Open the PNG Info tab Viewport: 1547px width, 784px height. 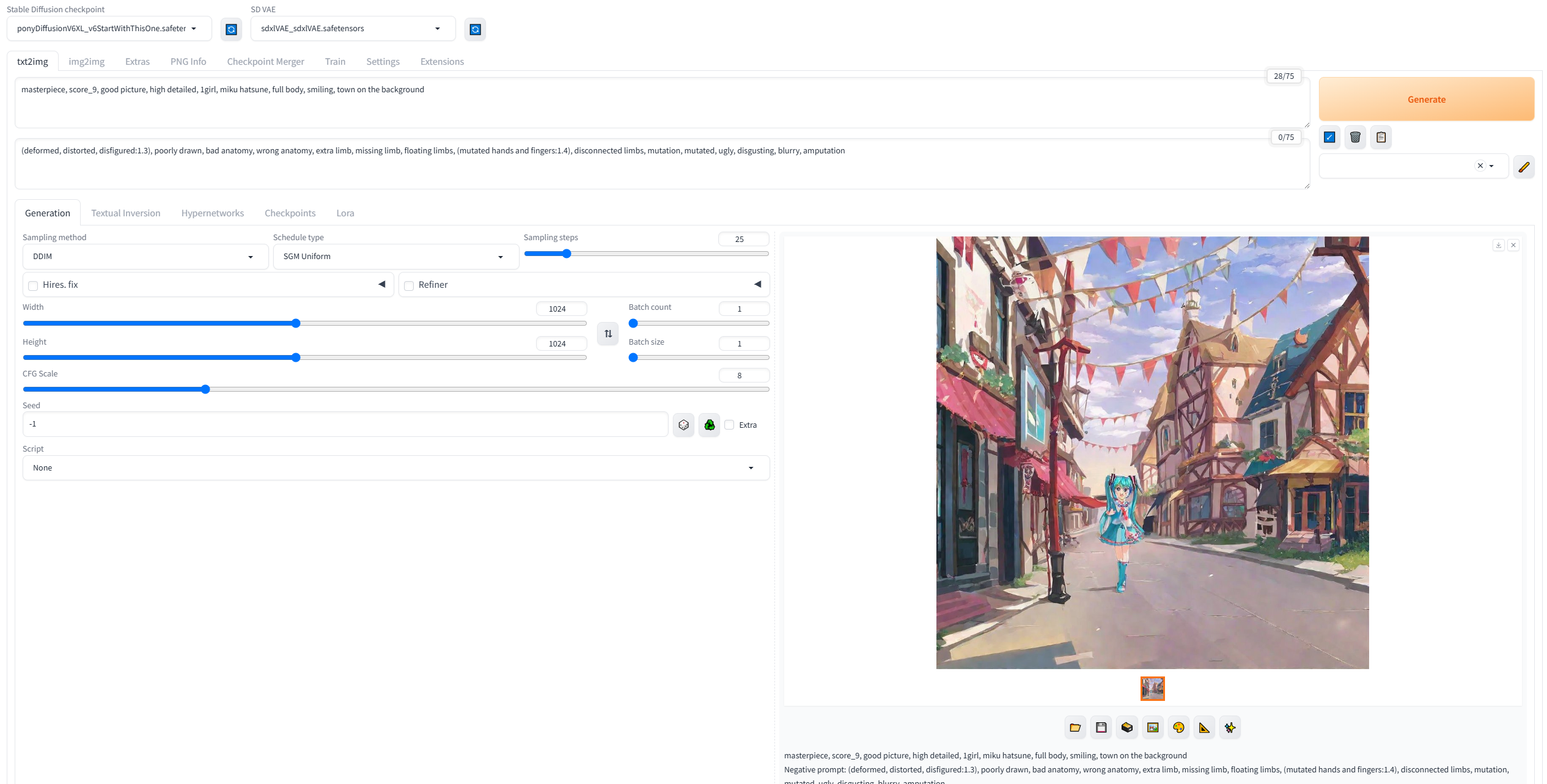point(188,62)
